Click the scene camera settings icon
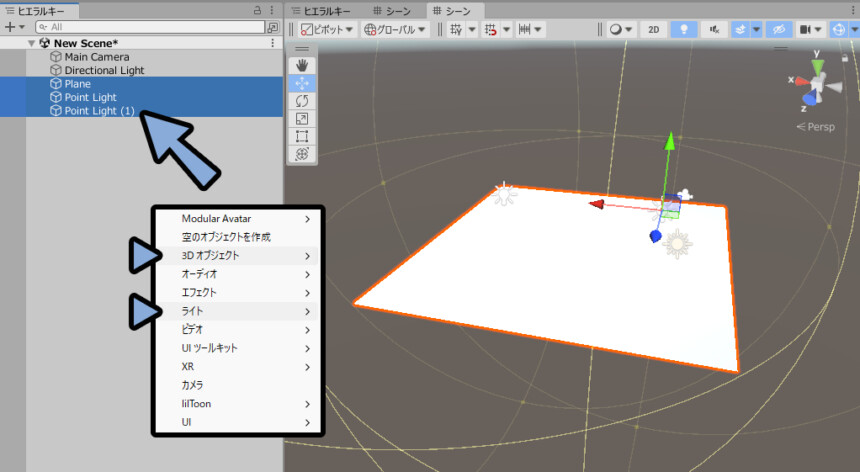This screenshot has height=472, width=860. point(805,29)
